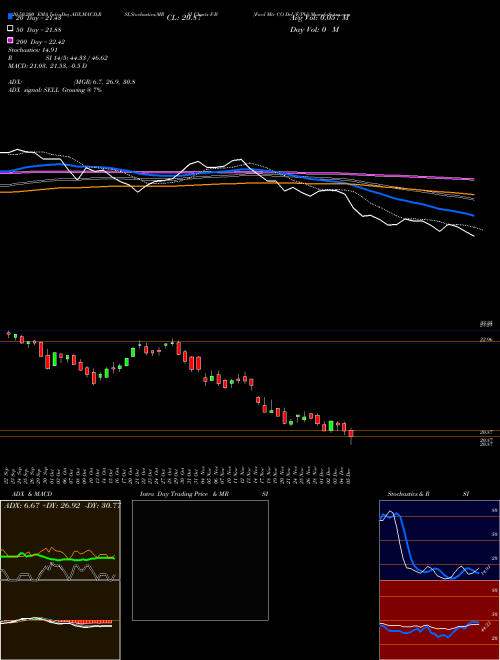500x660 pixels.
Task: Click the ADX (MGR) 6.7, 26.9, 30.8 line
Action: (72, 82)
